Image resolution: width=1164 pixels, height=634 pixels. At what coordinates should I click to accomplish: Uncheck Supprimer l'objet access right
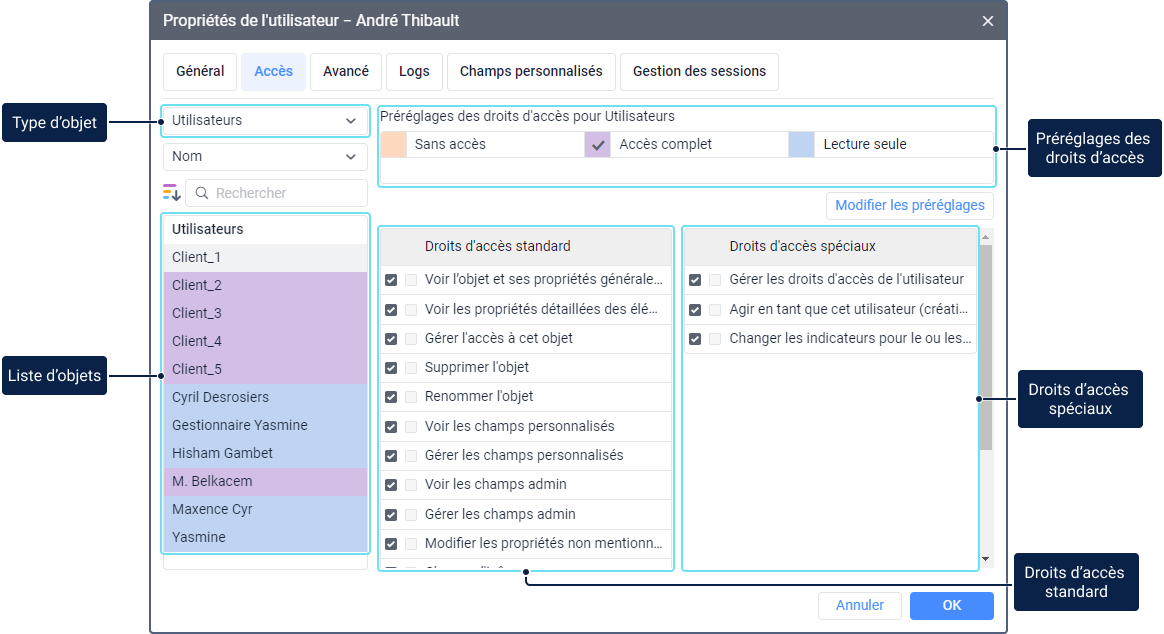tap(391, 368)
